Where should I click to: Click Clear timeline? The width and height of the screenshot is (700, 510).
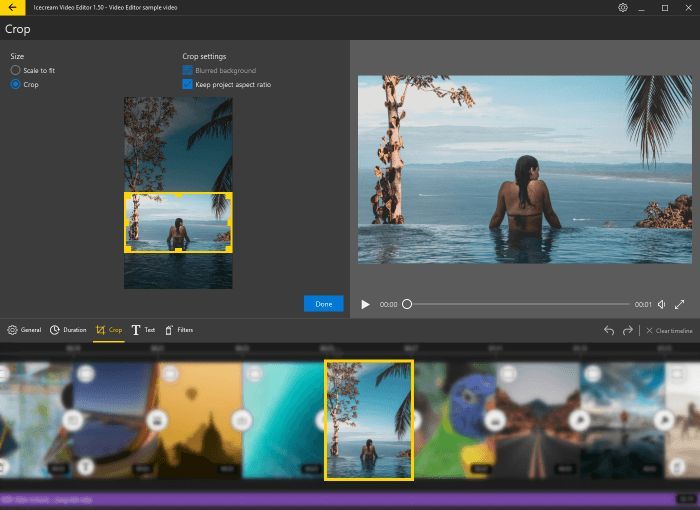(669, 330)
